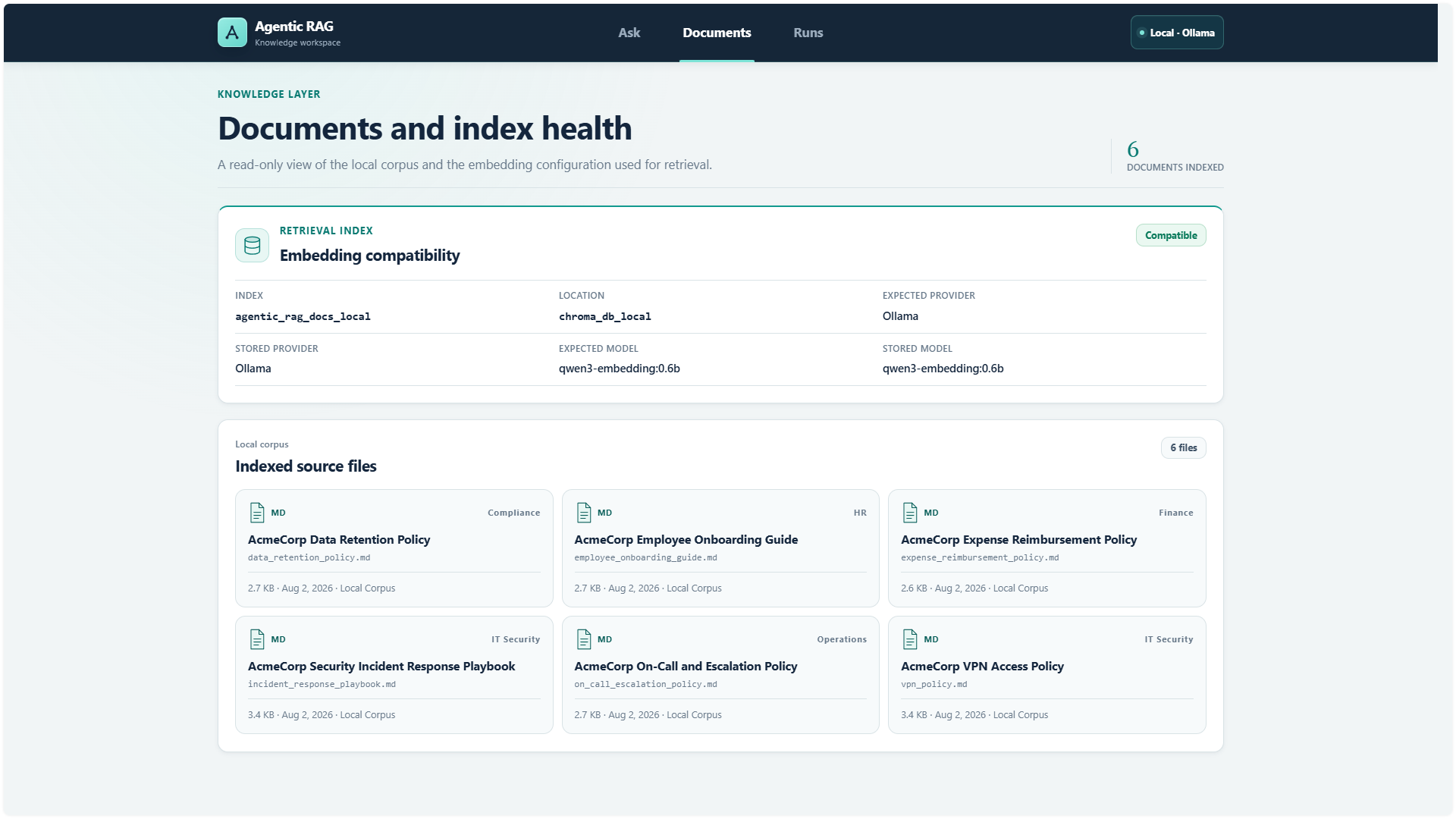Click the On-Call and Escalation Policy file icon
1456x819 pixels.
pyautogui.click(x=584, y=639)
